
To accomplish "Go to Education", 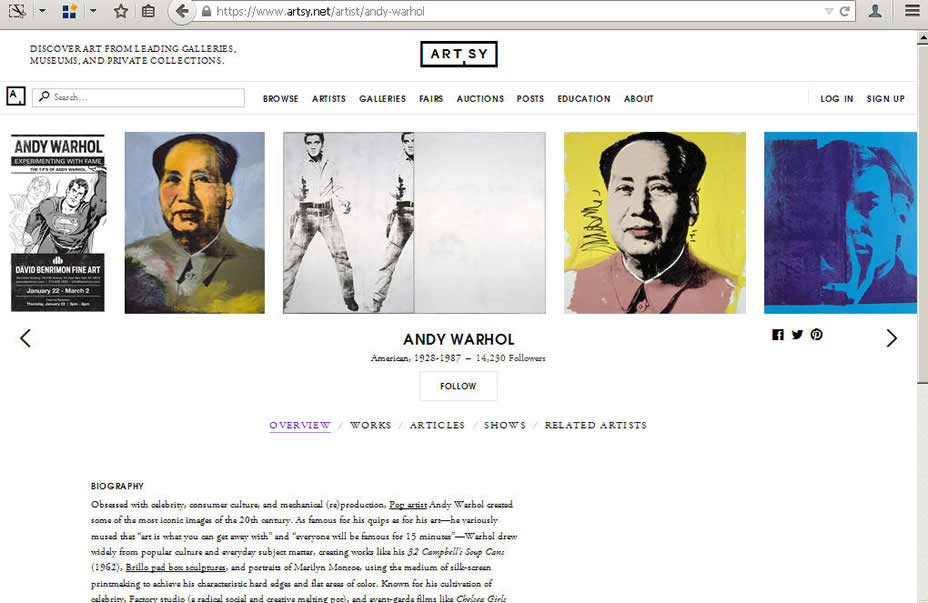I will click(584, 99).
